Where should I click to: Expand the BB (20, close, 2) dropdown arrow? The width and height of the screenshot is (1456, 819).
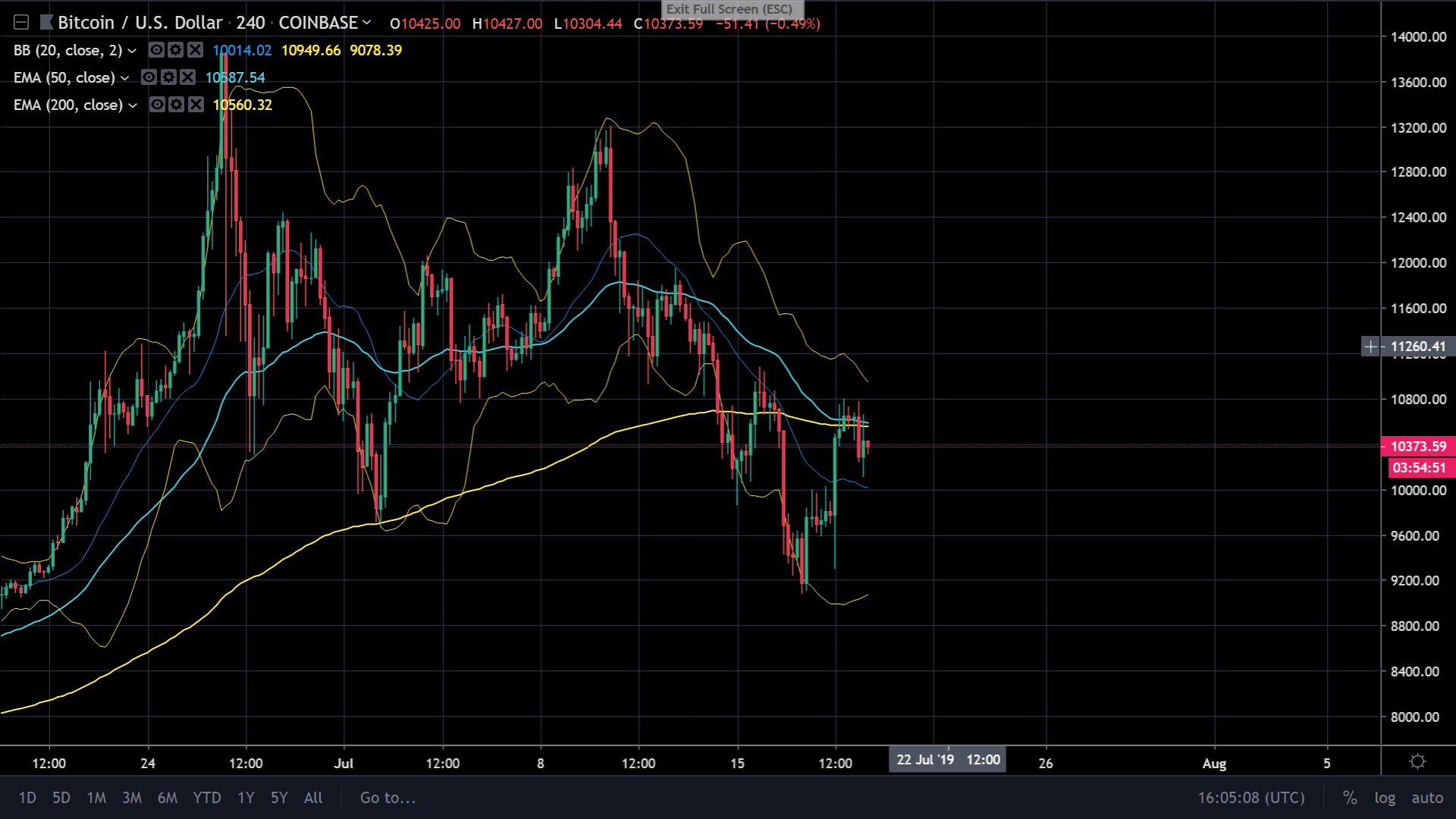132,51
